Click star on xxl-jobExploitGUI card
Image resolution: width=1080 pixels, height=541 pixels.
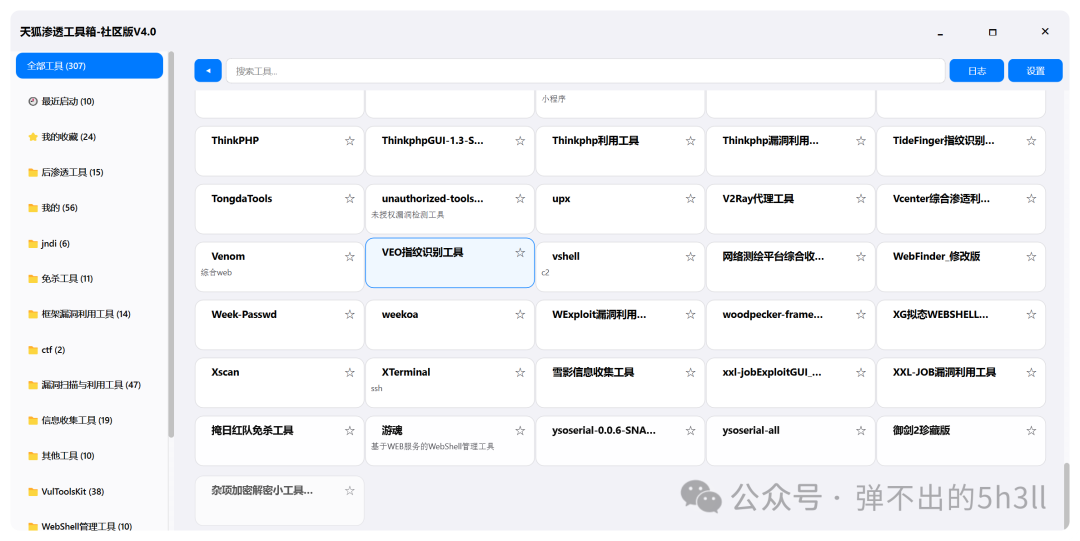click(861, 373)
